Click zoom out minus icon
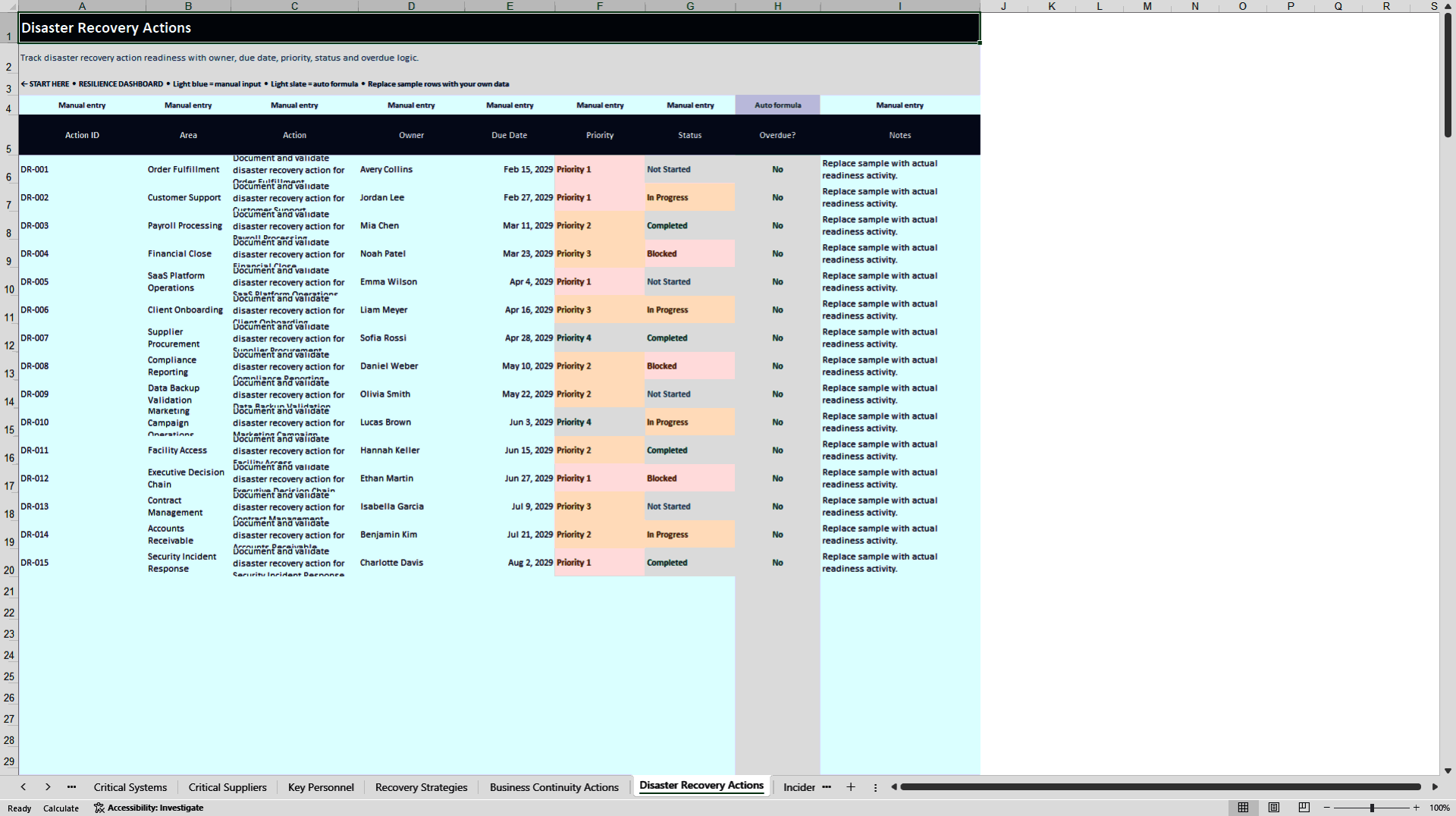The height and width of the screenshot is (816, 1456). point(1327,808)
